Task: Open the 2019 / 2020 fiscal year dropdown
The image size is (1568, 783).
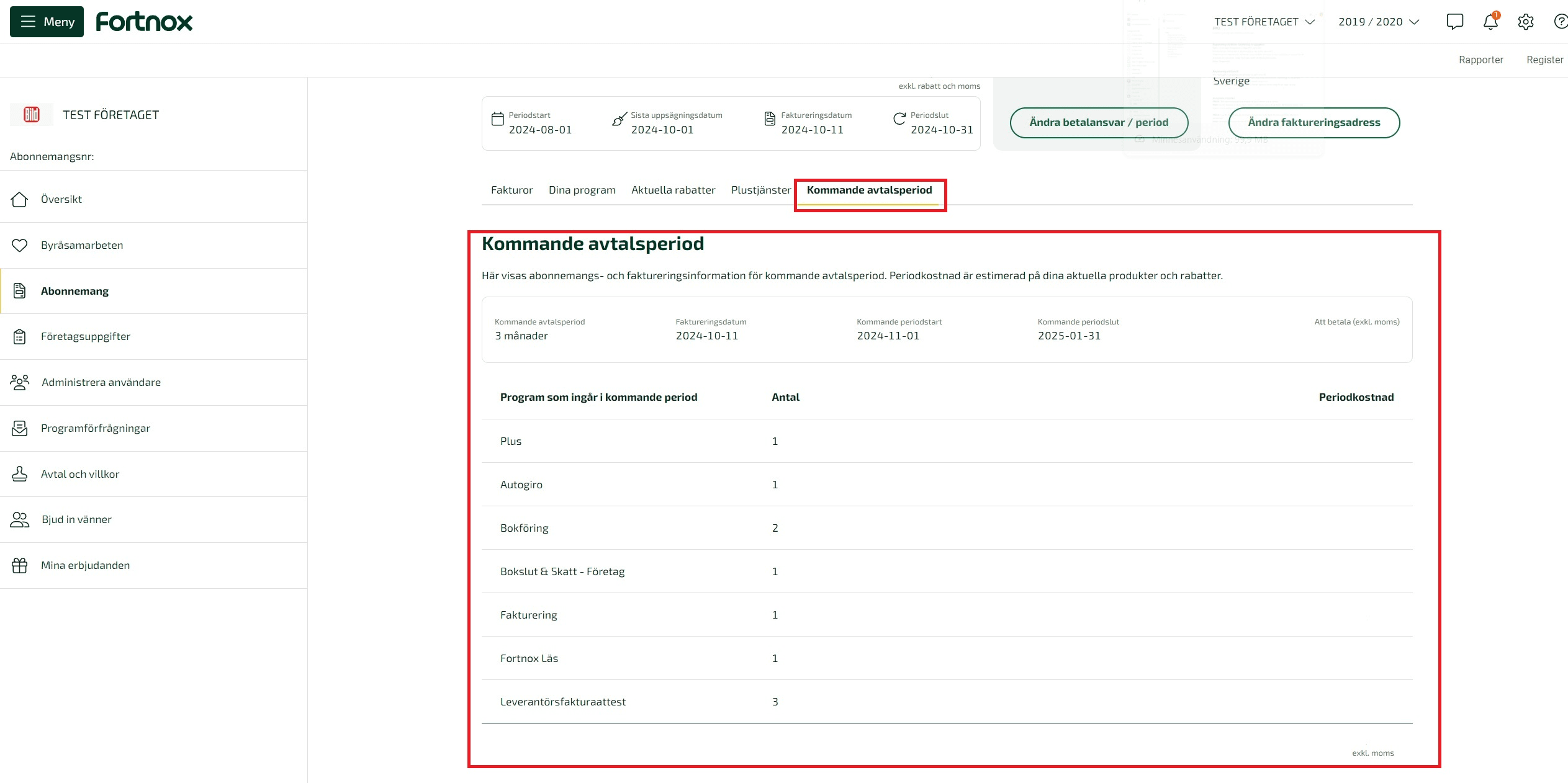Action: (x=1378, y=22)
